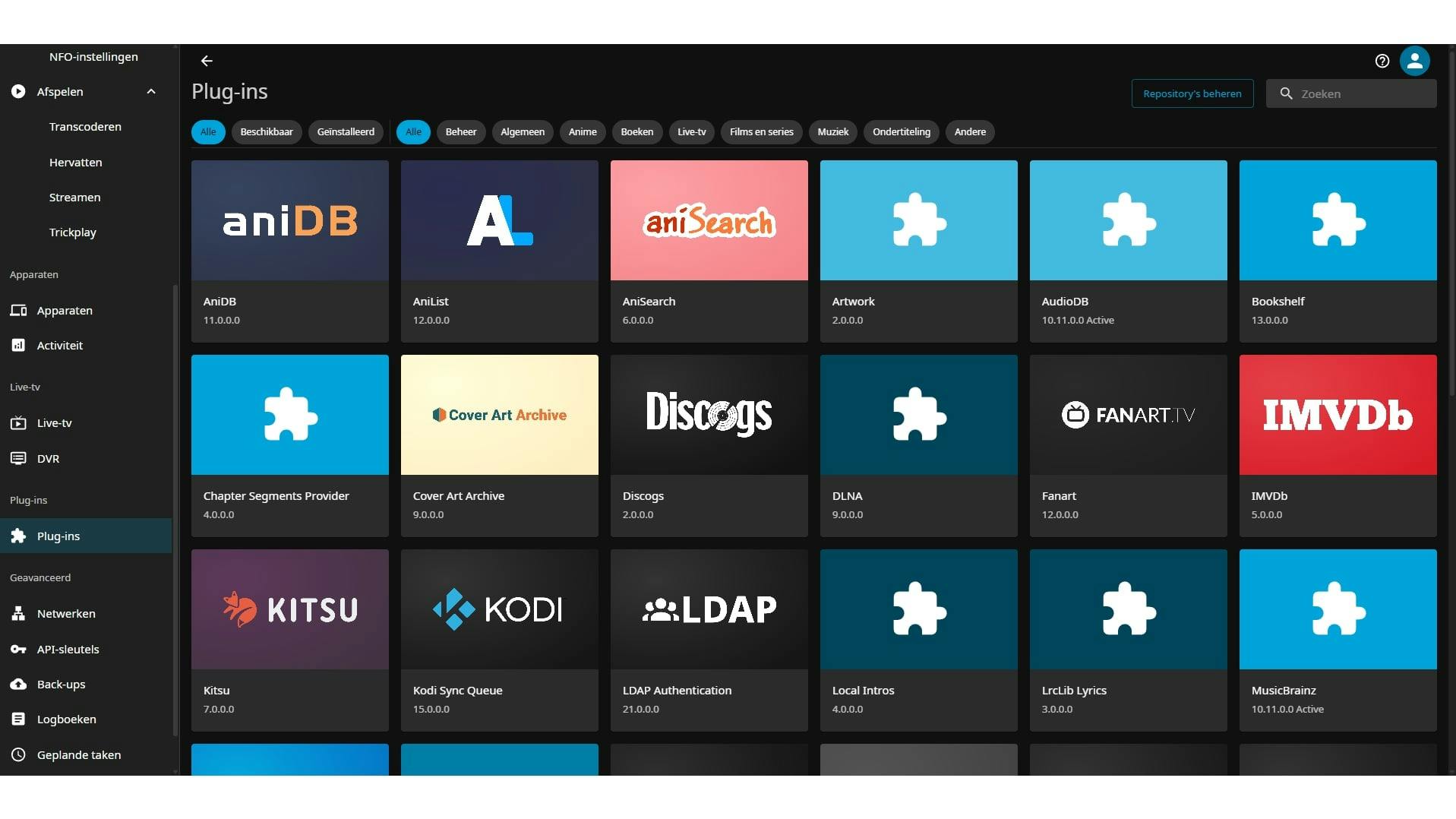Open the Cover Art Archive thumbnail
1456x819 pixels.
tap(500, 415)
